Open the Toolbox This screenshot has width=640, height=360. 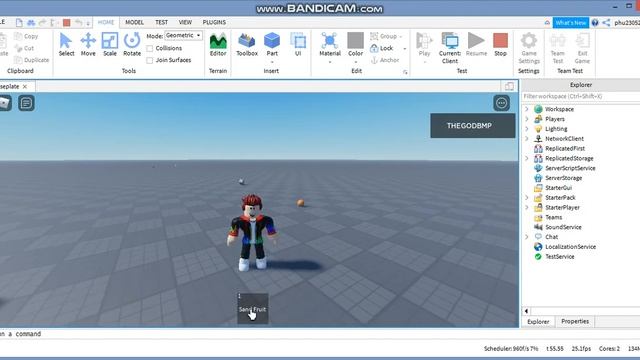(x=247, y=44)
